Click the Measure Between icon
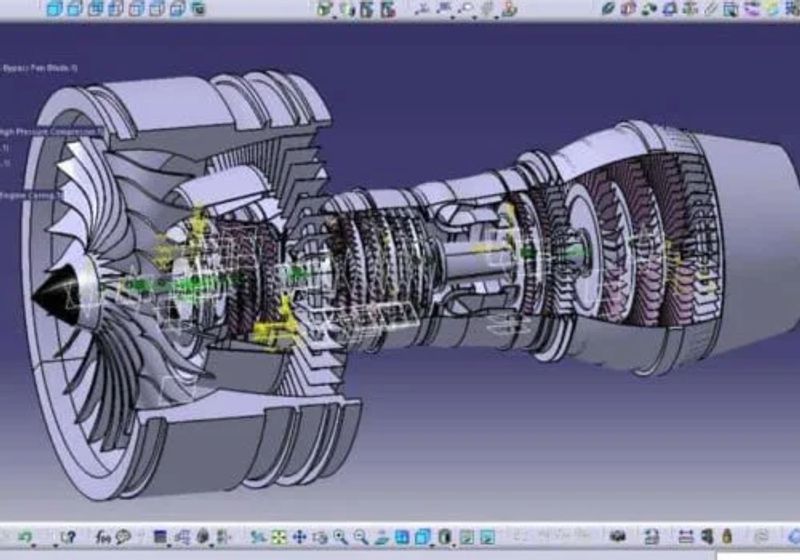This screenshot has width=800, height=560. [686, 537]
